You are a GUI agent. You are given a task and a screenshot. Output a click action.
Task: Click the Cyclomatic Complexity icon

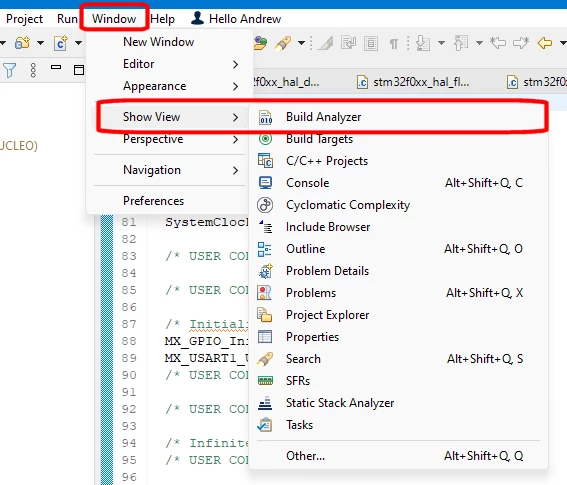tap(265, 205)
